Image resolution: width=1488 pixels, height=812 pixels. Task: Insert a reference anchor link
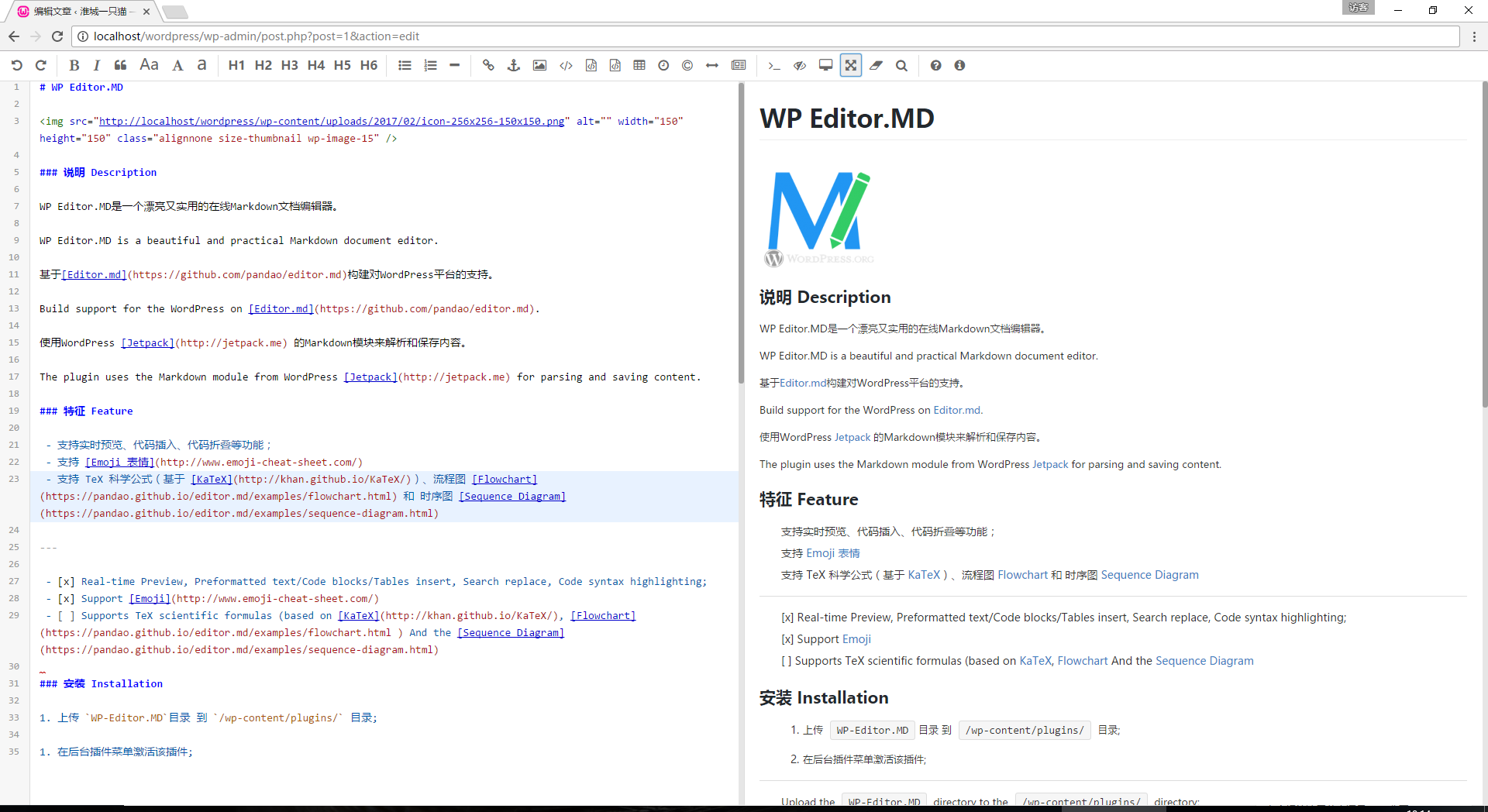[513, 66]
